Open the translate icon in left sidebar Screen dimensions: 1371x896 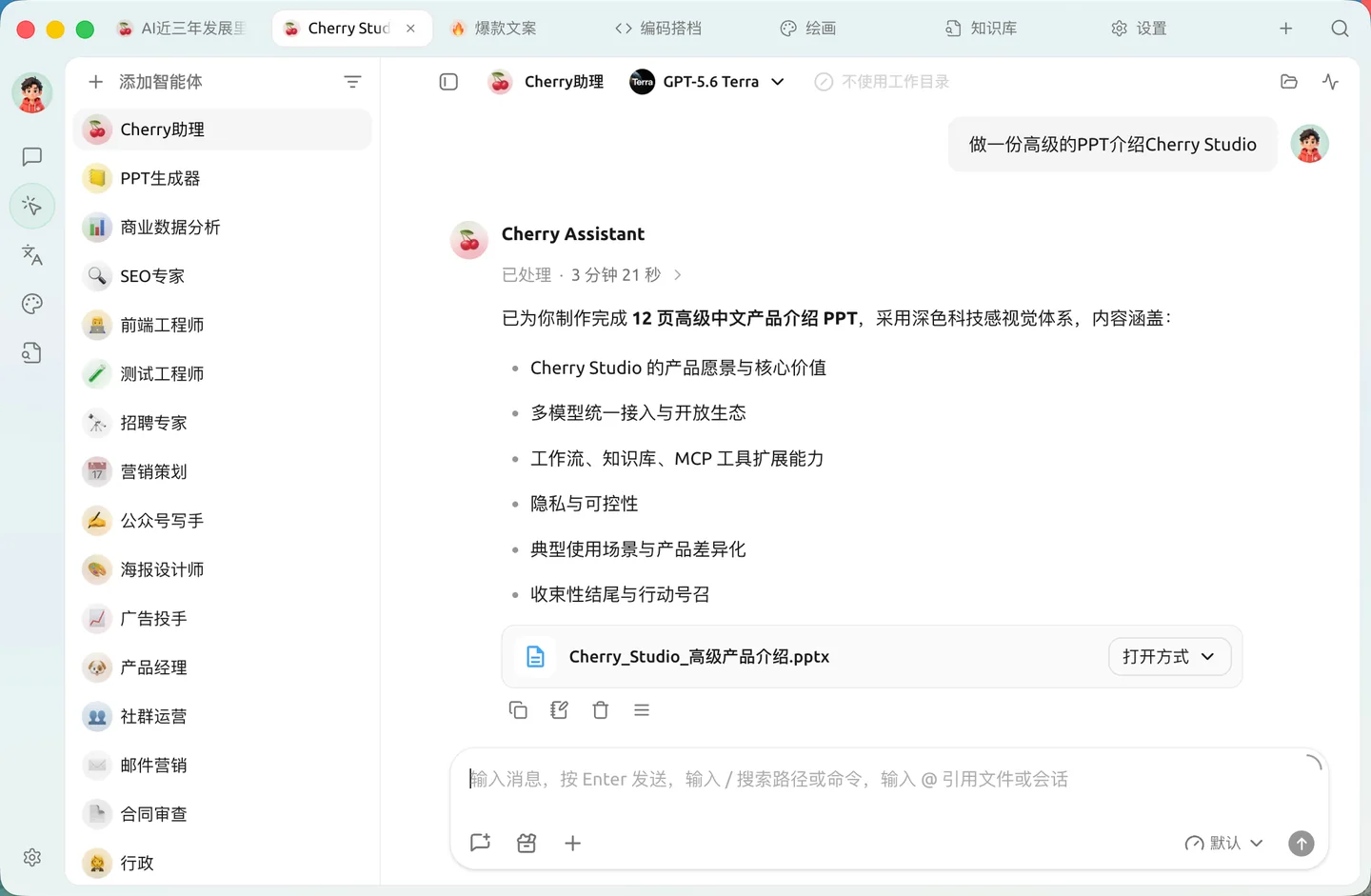tap(32, 254)
